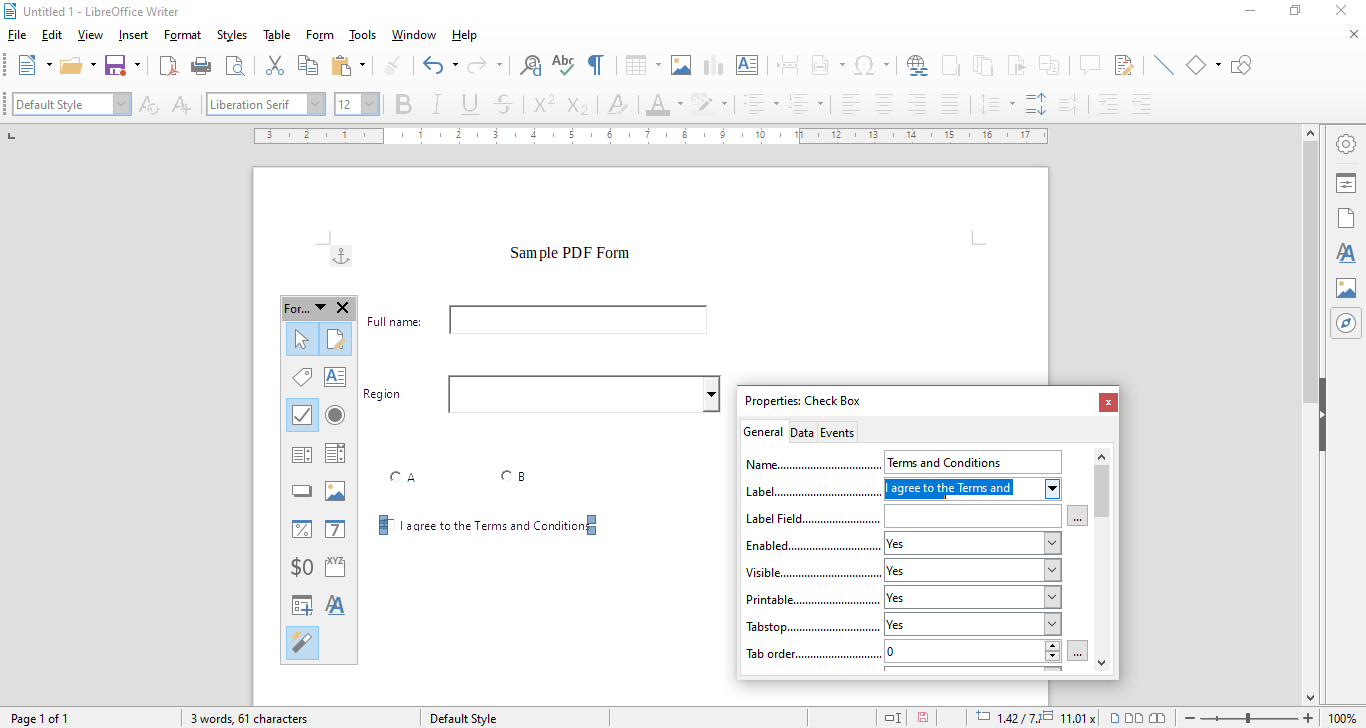Select the Text Box control in Form toolbar
The width and height of the screenshot is (1366, 728).
pyautogui.click(x=334, y=377)
